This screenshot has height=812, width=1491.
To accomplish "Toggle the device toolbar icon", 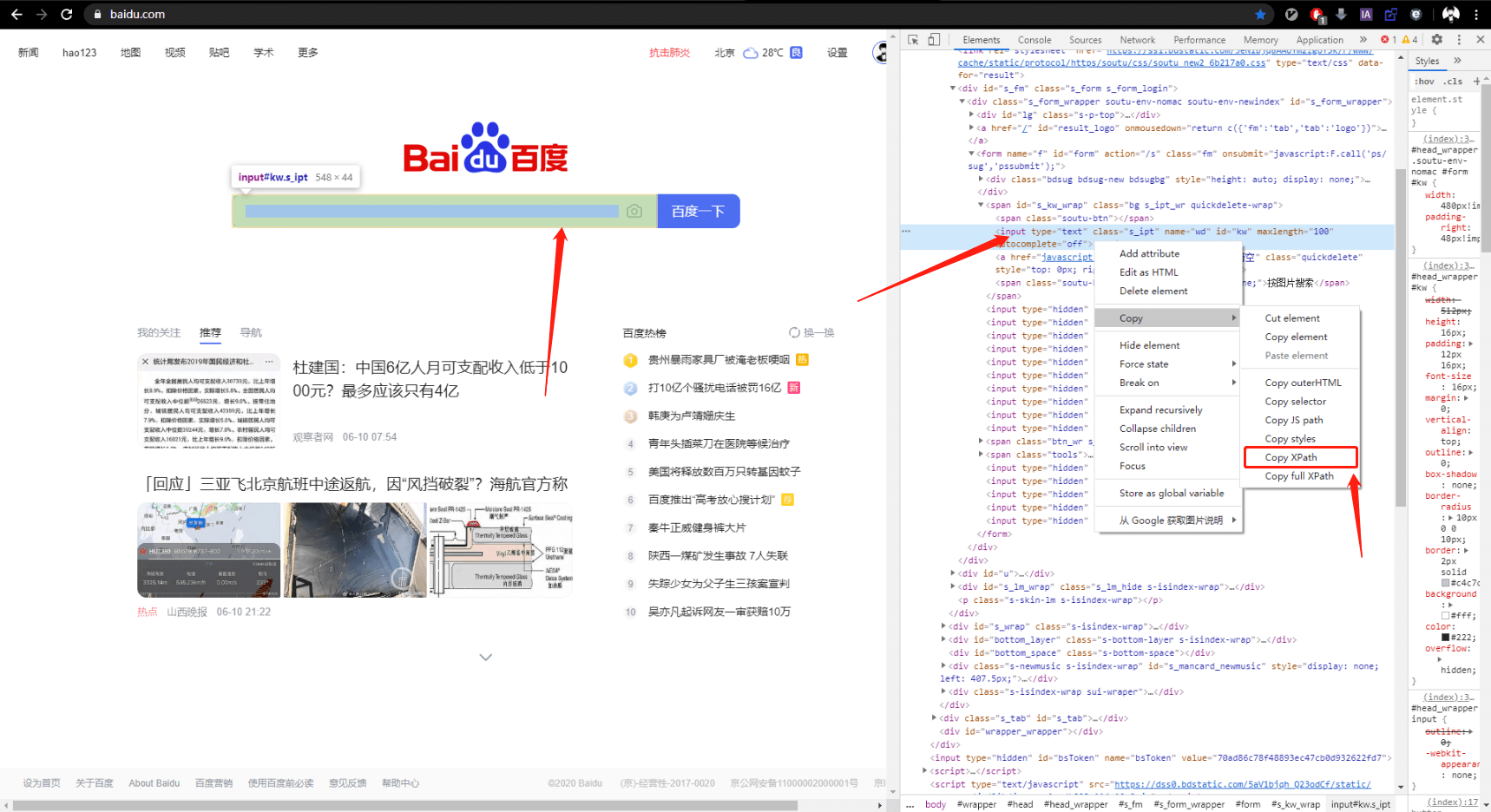I will 934,39.
